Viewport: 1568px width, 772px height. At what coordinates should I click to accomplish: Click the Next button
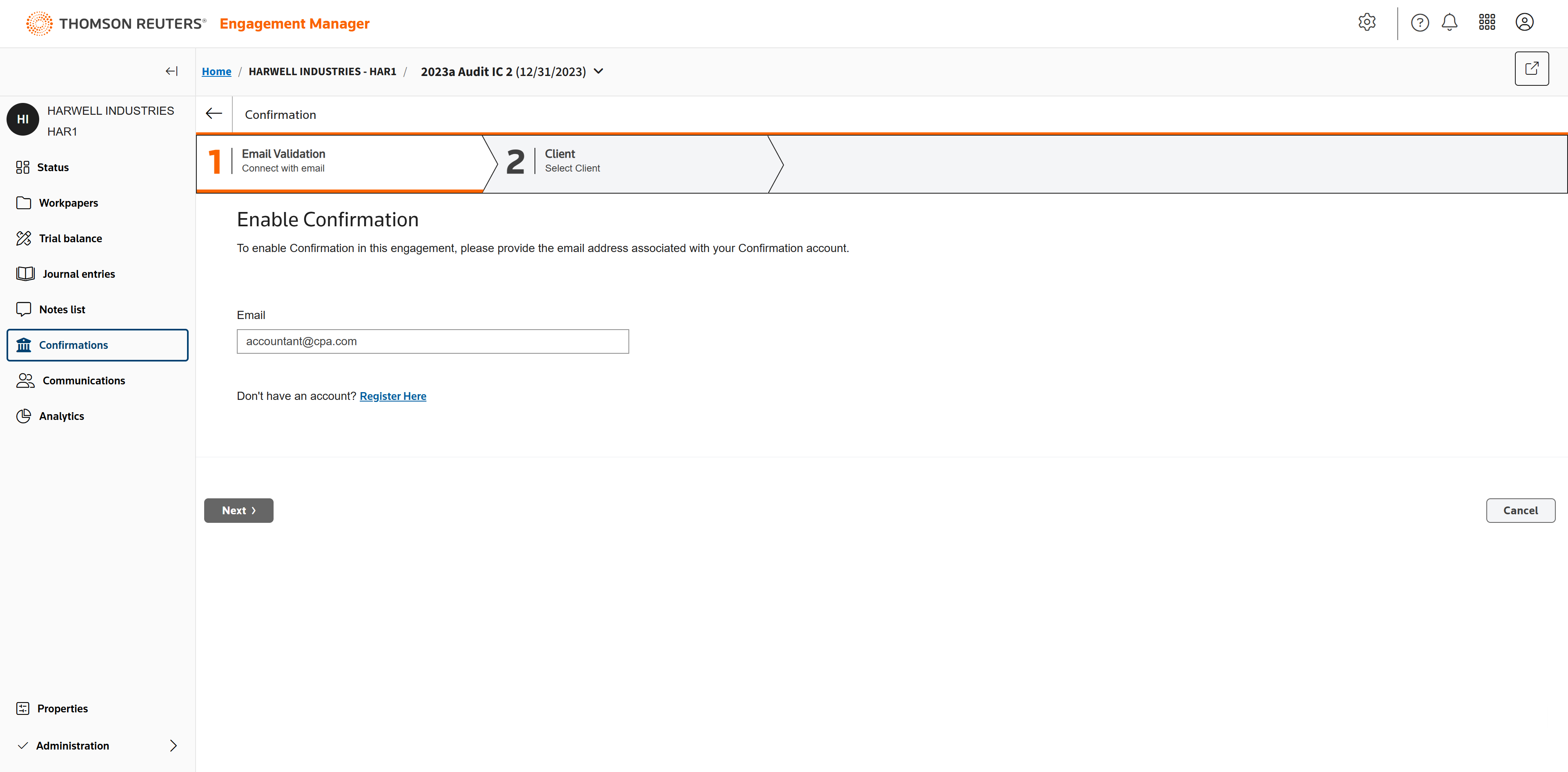tap(238, 510)
